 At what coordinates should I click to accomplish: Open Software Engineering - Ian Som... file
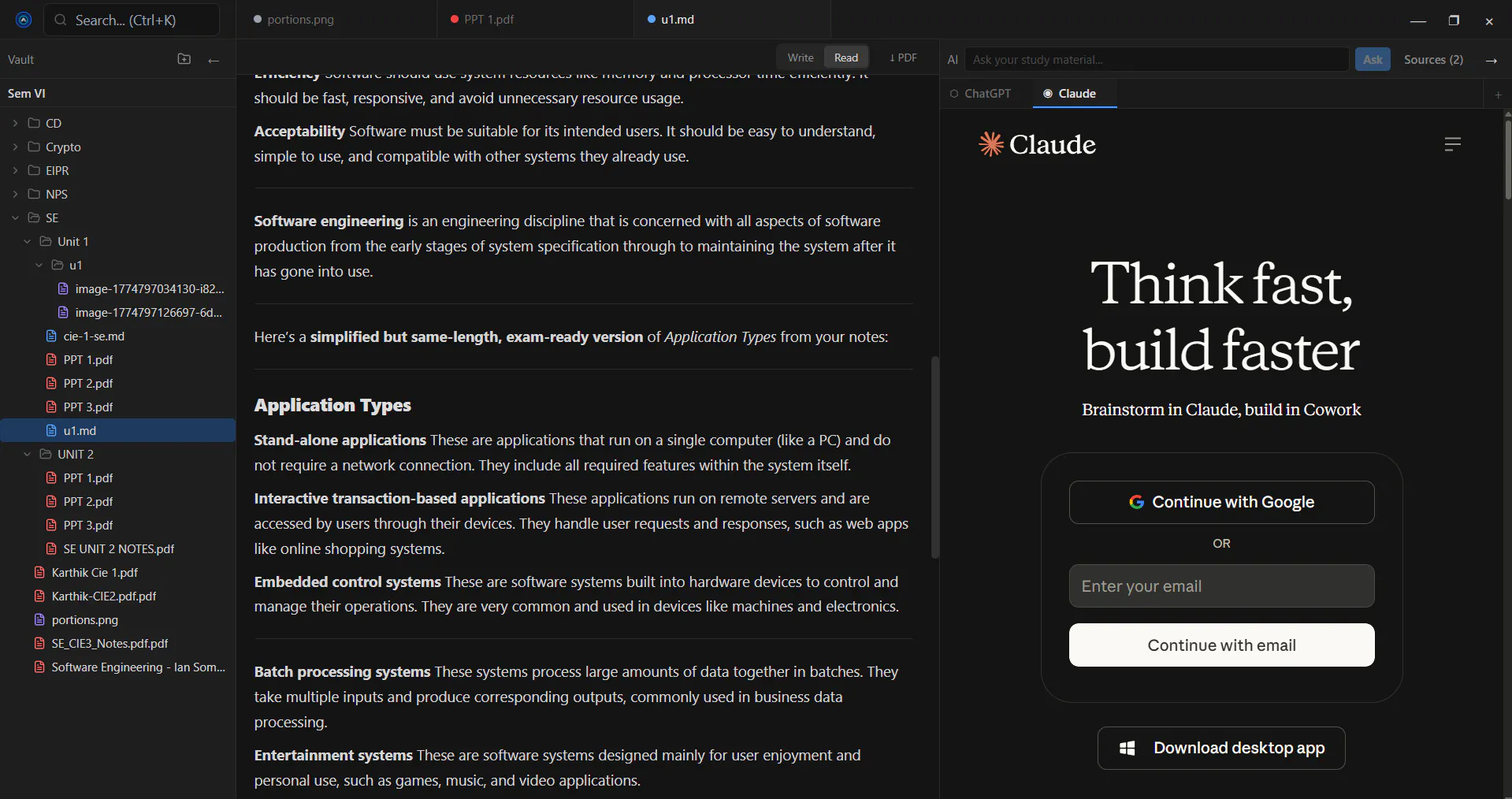click(x=138, y=667)
